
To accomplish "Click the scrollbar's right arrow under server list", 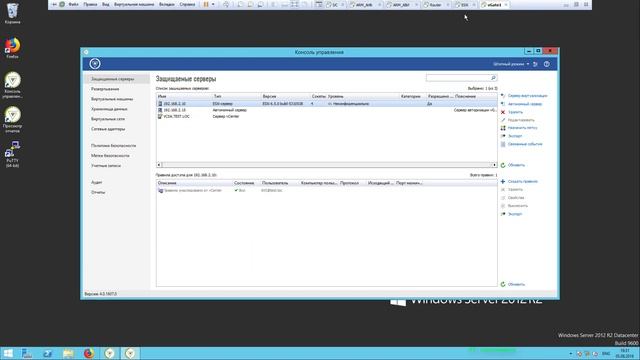I will click(x=494, y=165).
